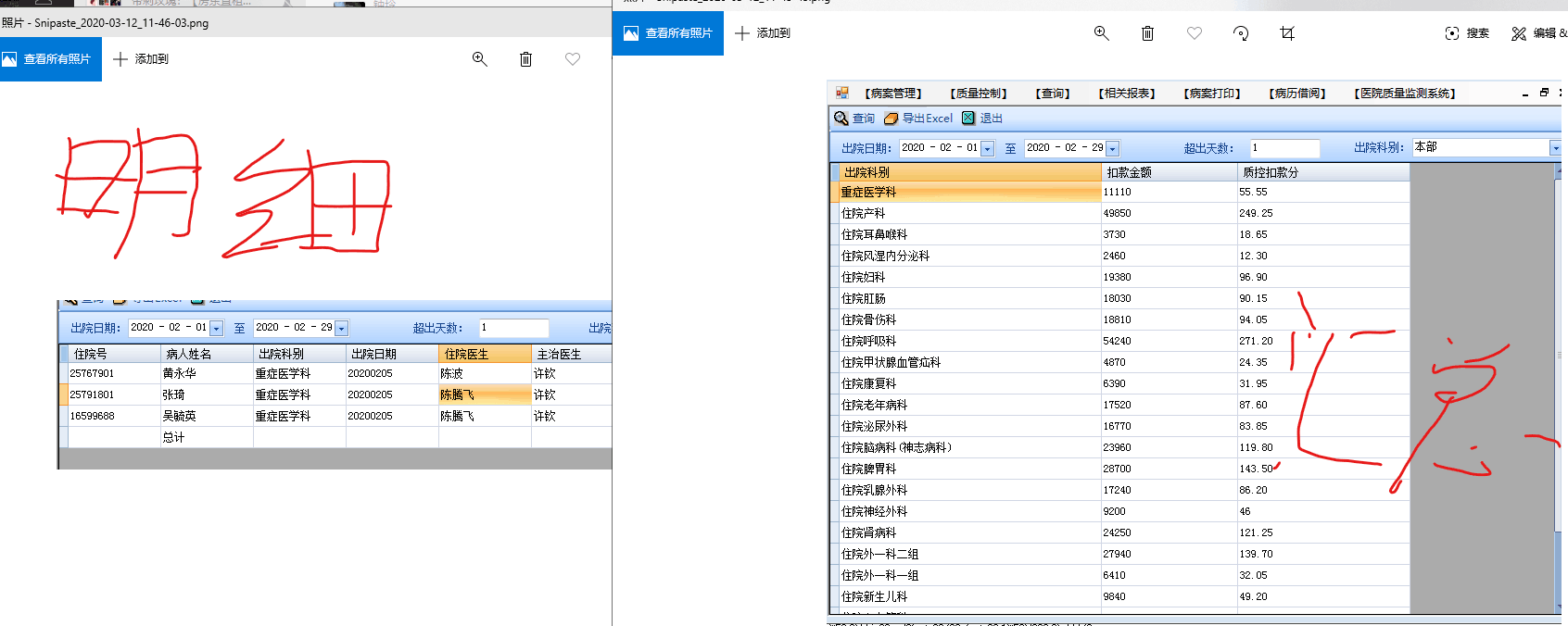Click 出院科别 combo box text 本部

coord(1426,147)
